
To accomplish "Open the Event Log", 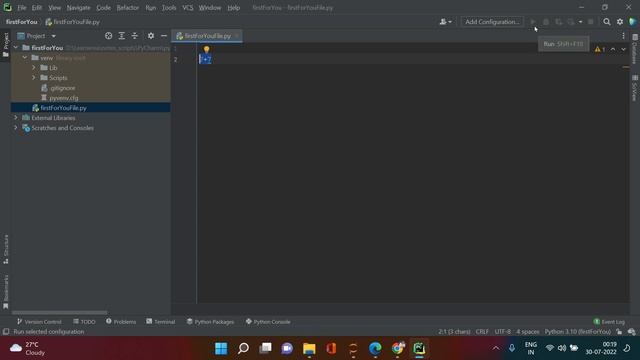I will click(x=609, y=322).
